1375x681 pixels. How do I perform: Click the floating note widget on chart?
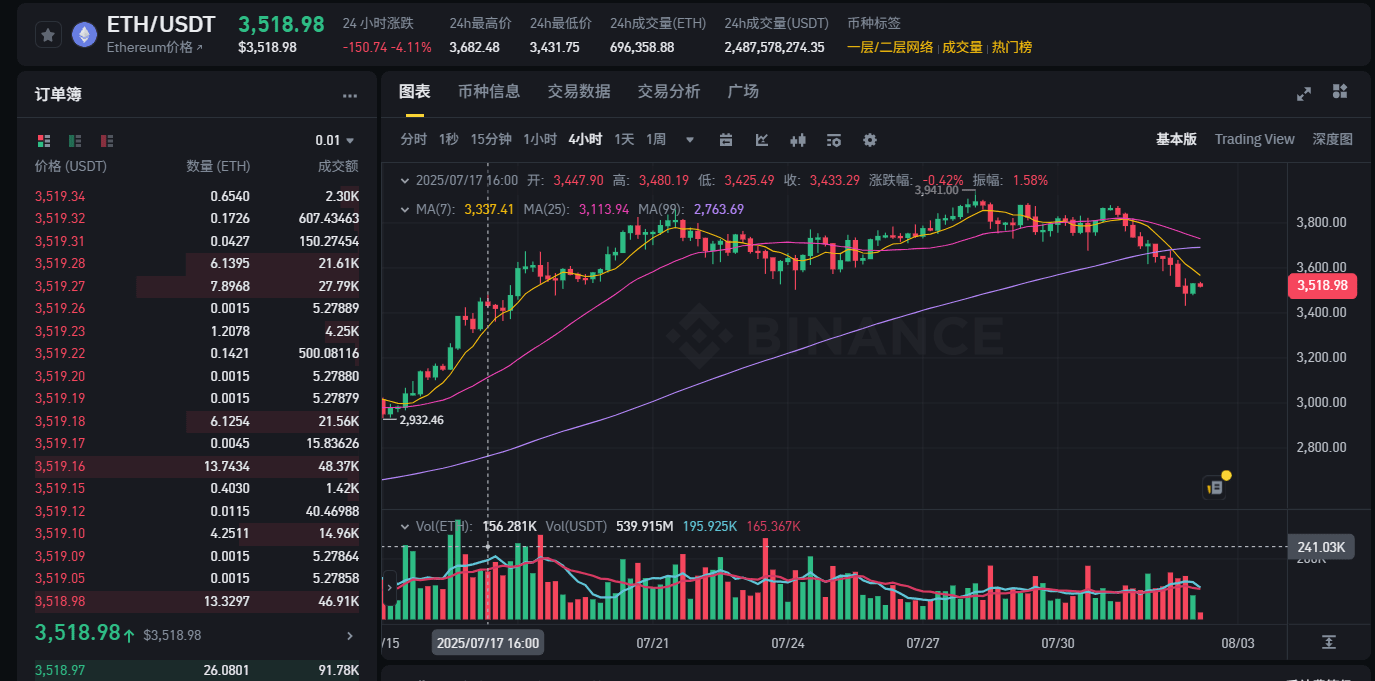tap(1215, 487)
